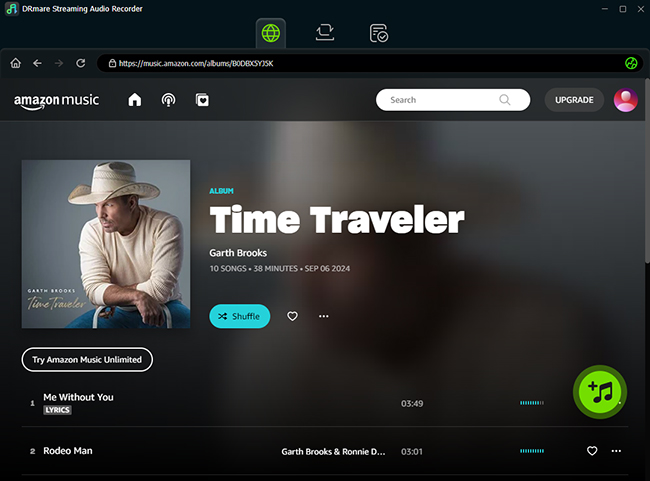Click popularity bar of Rodeo Man
This screenshot has height=481, width=650.
point(532,451)
